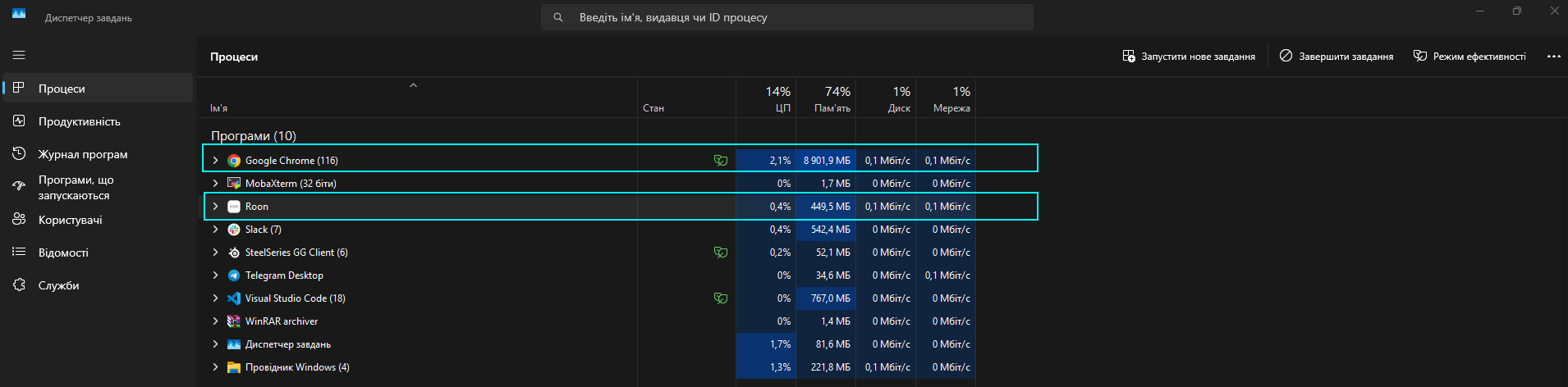Click the WinRAR archiver icon

point(234,321)
